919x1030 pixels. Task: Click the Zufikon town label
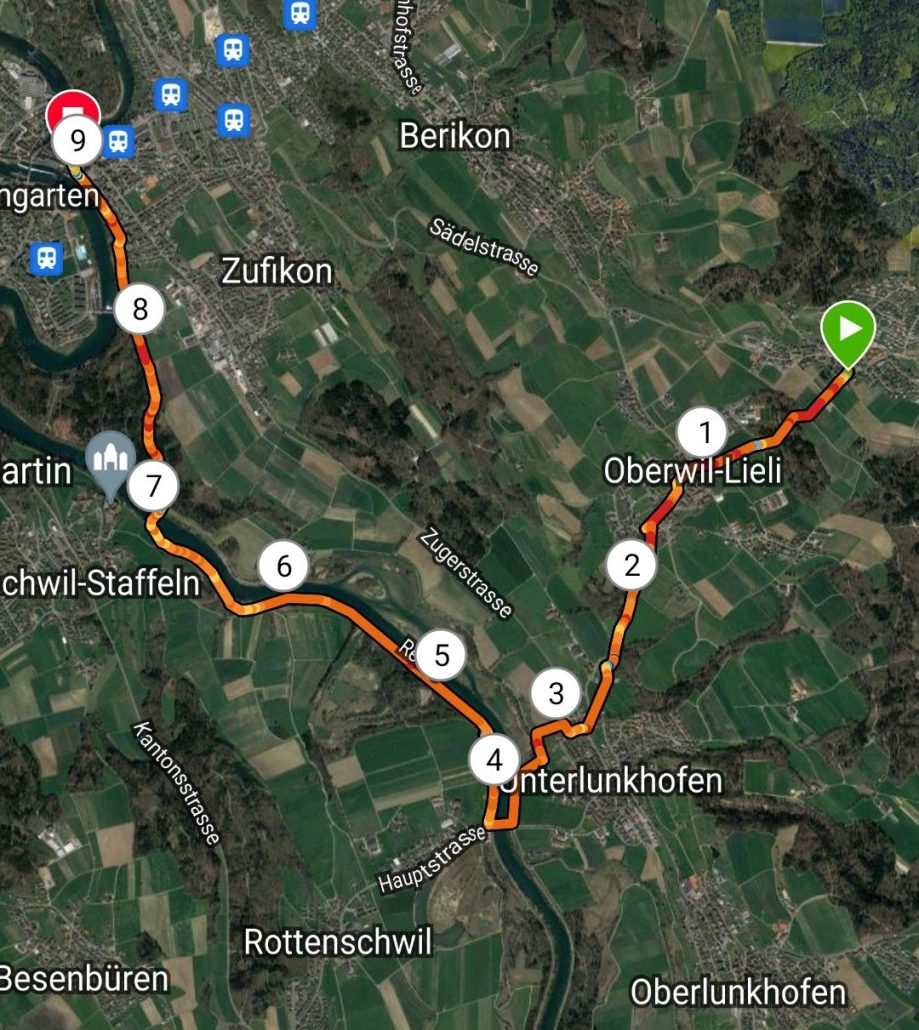click(x=277, y=271)
